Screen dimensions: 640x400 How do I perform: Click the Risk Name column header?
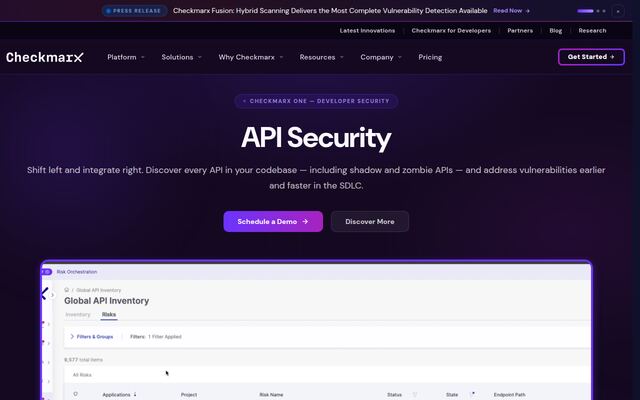pyautogui.click(x=271, y=395)
